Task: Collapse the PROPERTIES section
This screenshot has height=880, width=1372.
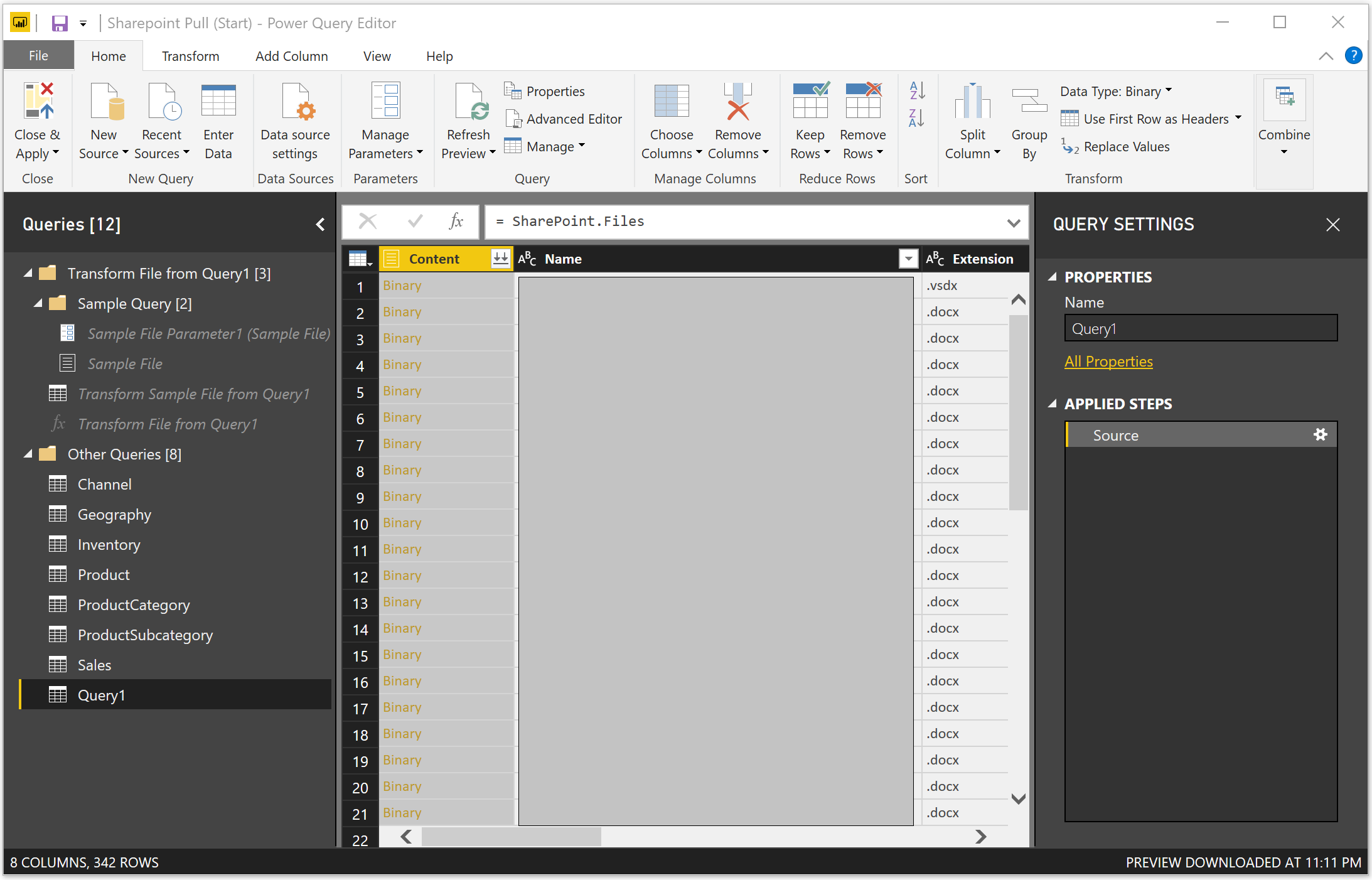Action: pos(1053,277)
